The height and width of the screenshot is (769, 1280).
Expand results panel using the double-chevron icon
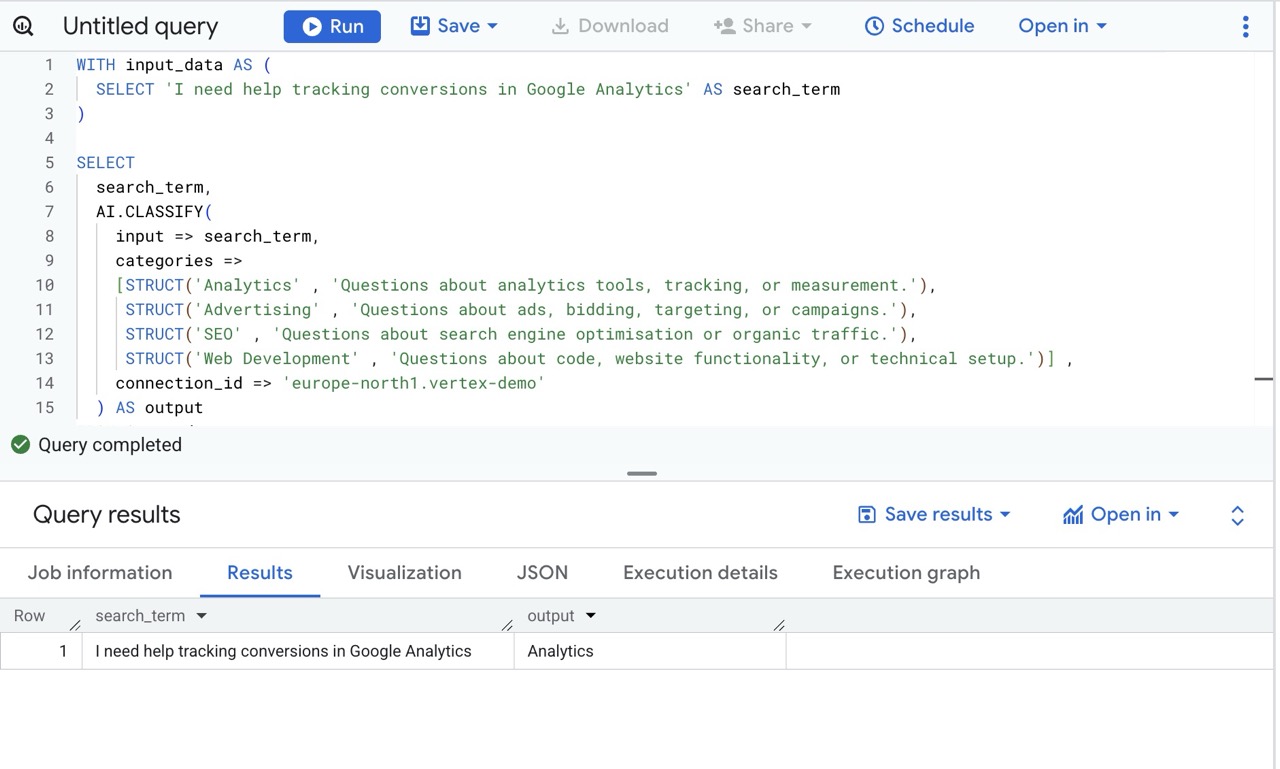(1237, 514)
